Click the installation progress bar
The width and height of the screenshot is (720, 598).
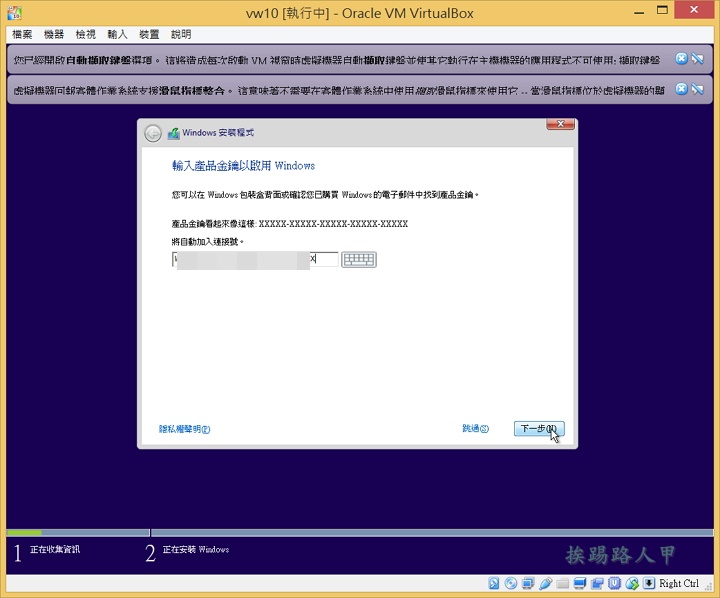(x=360, y=533)
